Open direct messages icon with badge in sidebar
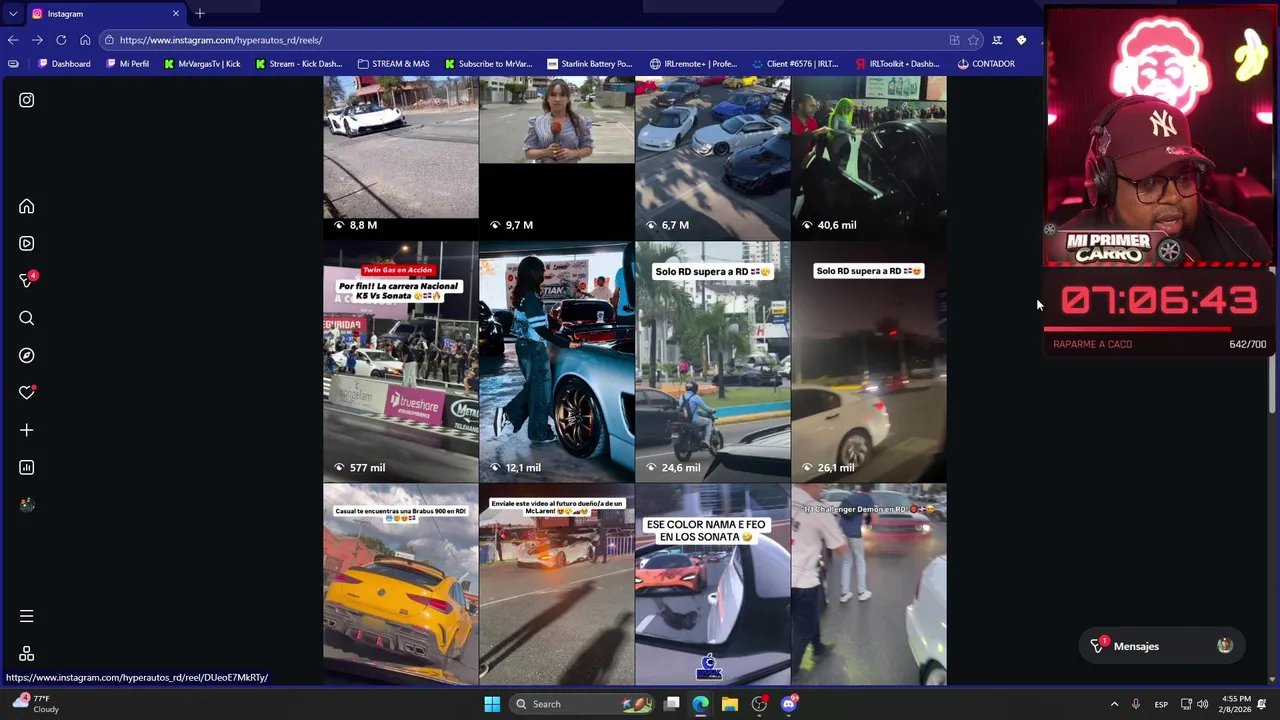 pyautogui.click(x=27, y=280)
